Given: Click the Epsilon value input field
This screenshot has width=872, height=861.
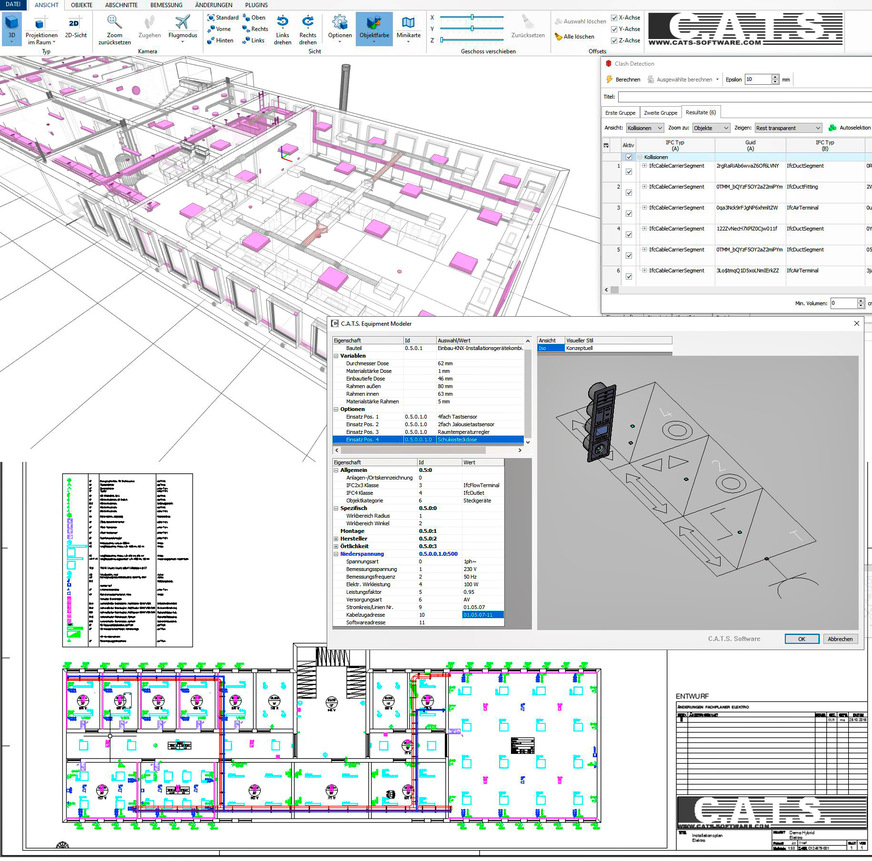Looking at the screenshot, I should tap(759, 78).
